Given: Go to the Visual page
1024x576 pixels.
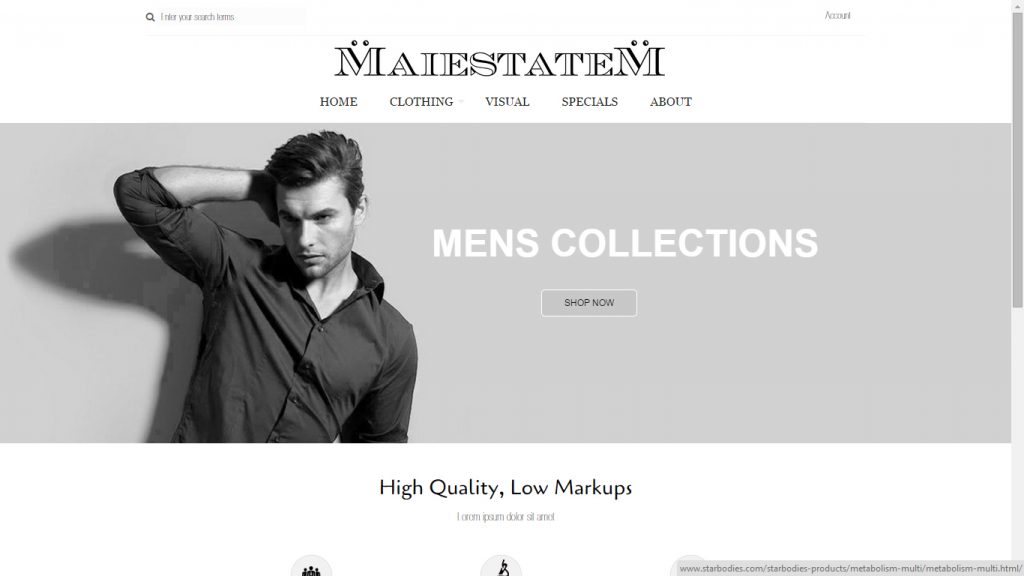Looking at the screenshot, I should [x=507, y=102].
